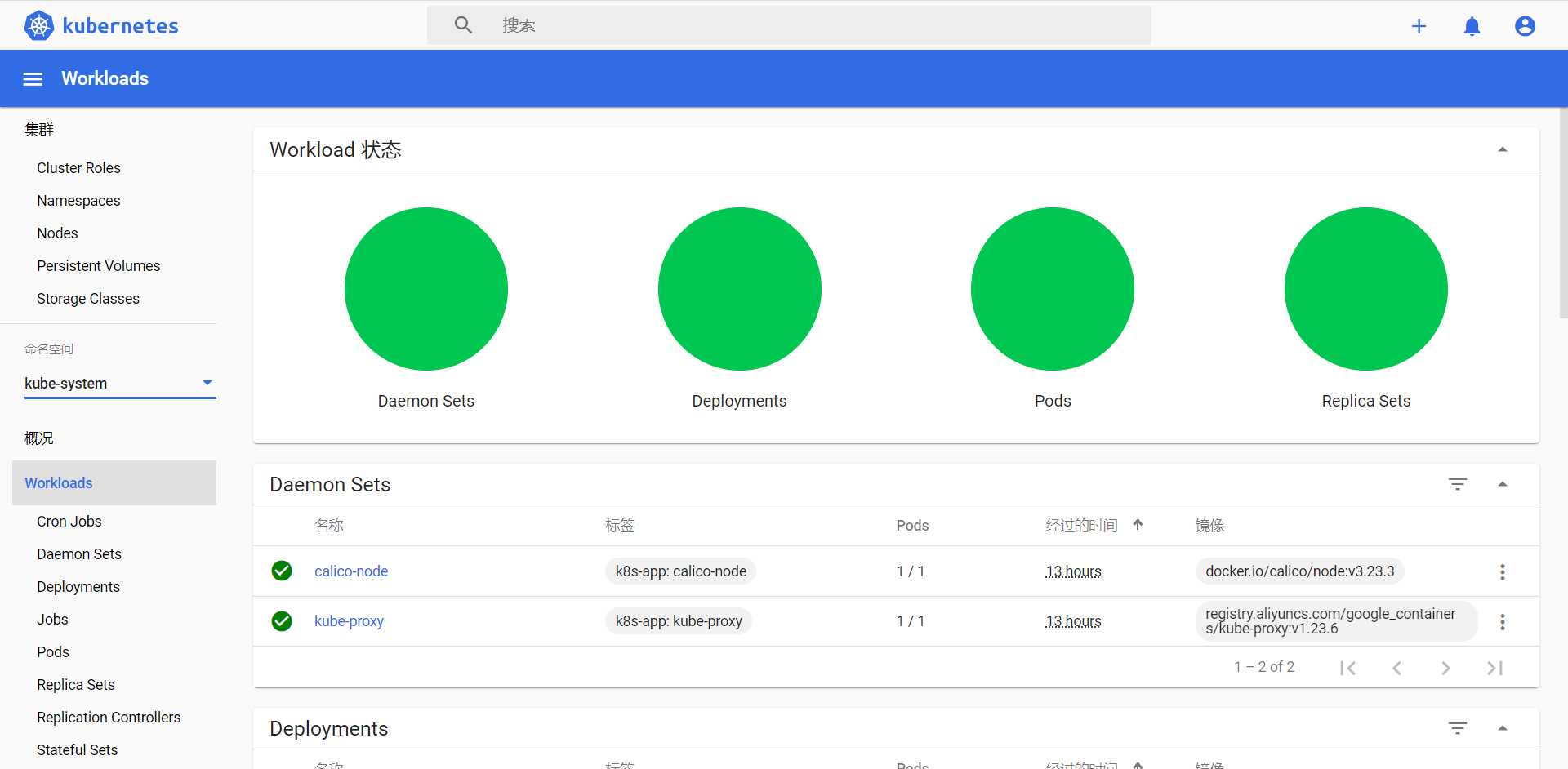Open Cluster Roles in sidebar

tap(78, 168)
